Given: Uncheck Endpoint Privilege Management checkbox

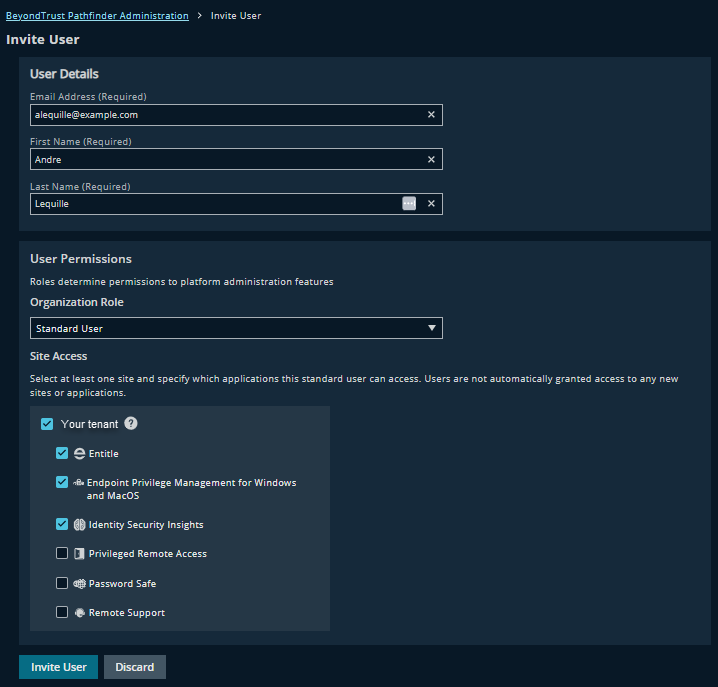Looking at the screenshot, I should point(62,482).
